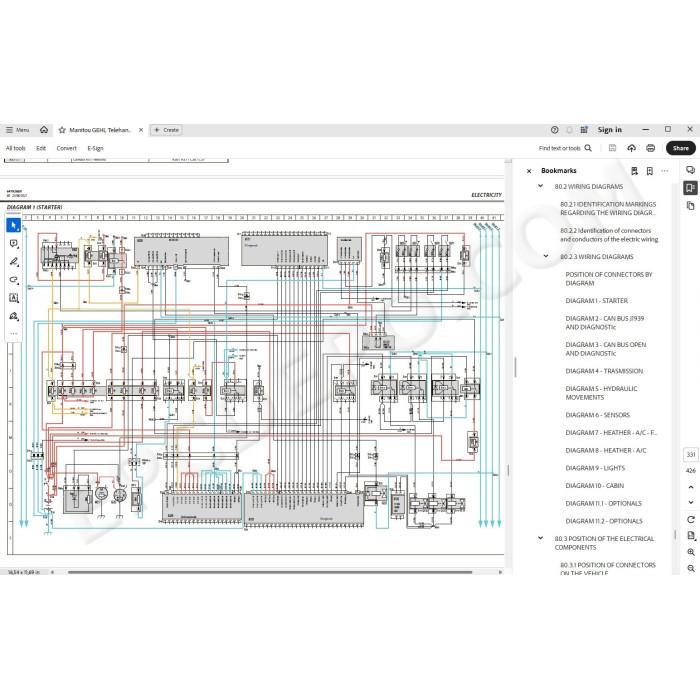Go to previous page up arrow
The image size is (700, 700).
pyautogui.click(x=691, y=487)
